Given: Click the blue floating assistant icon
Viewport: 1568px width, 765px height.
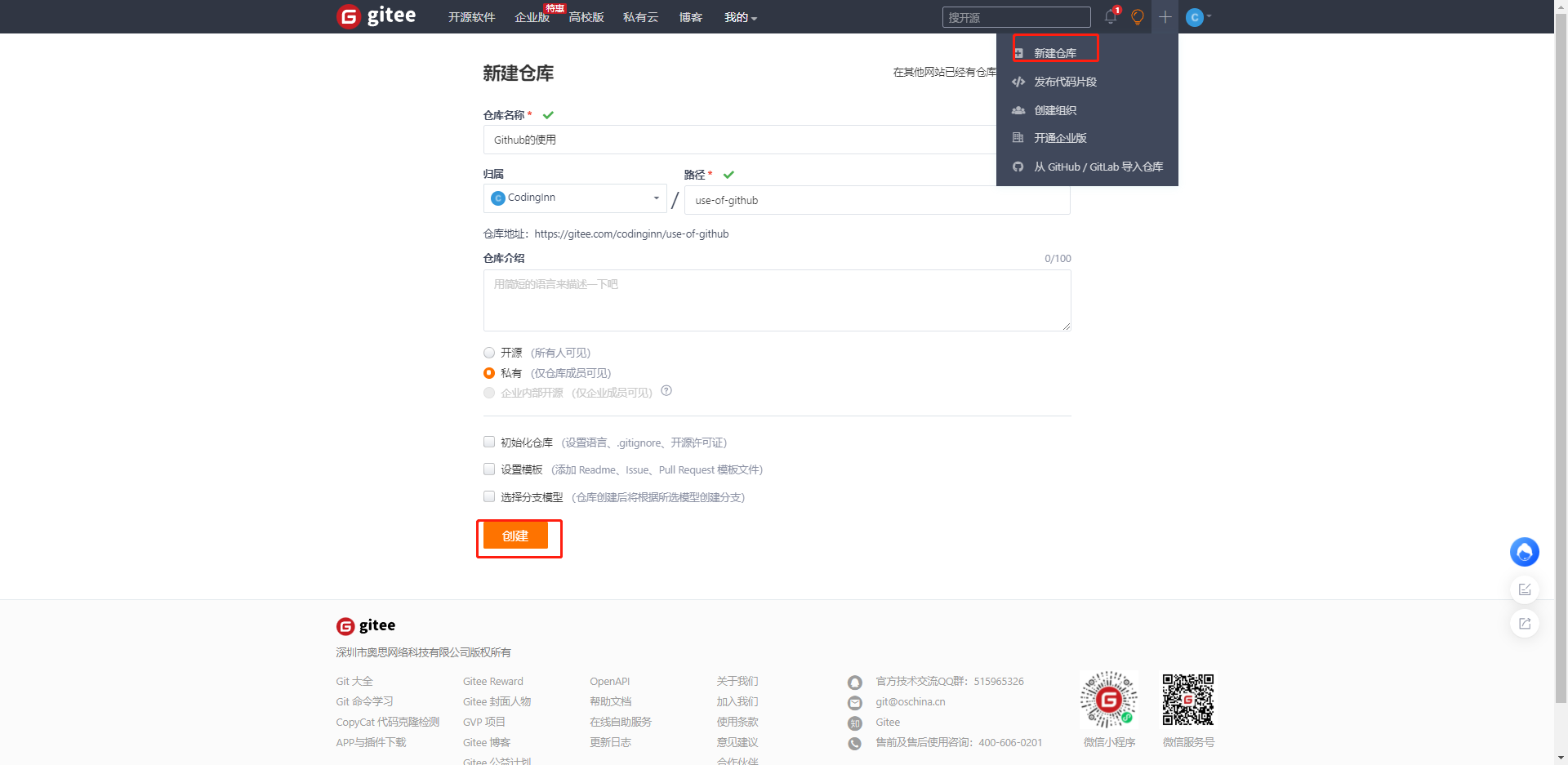Looking at the screenshot, I should (1524, 553).
